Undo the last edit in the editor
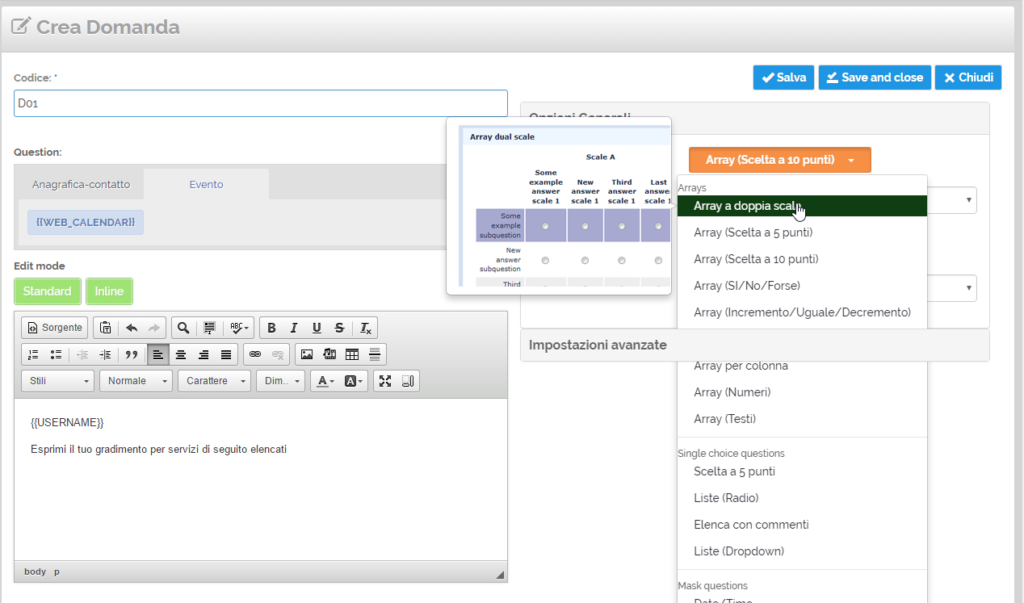Screen dimensions: 1024x603 click(131, 328)
